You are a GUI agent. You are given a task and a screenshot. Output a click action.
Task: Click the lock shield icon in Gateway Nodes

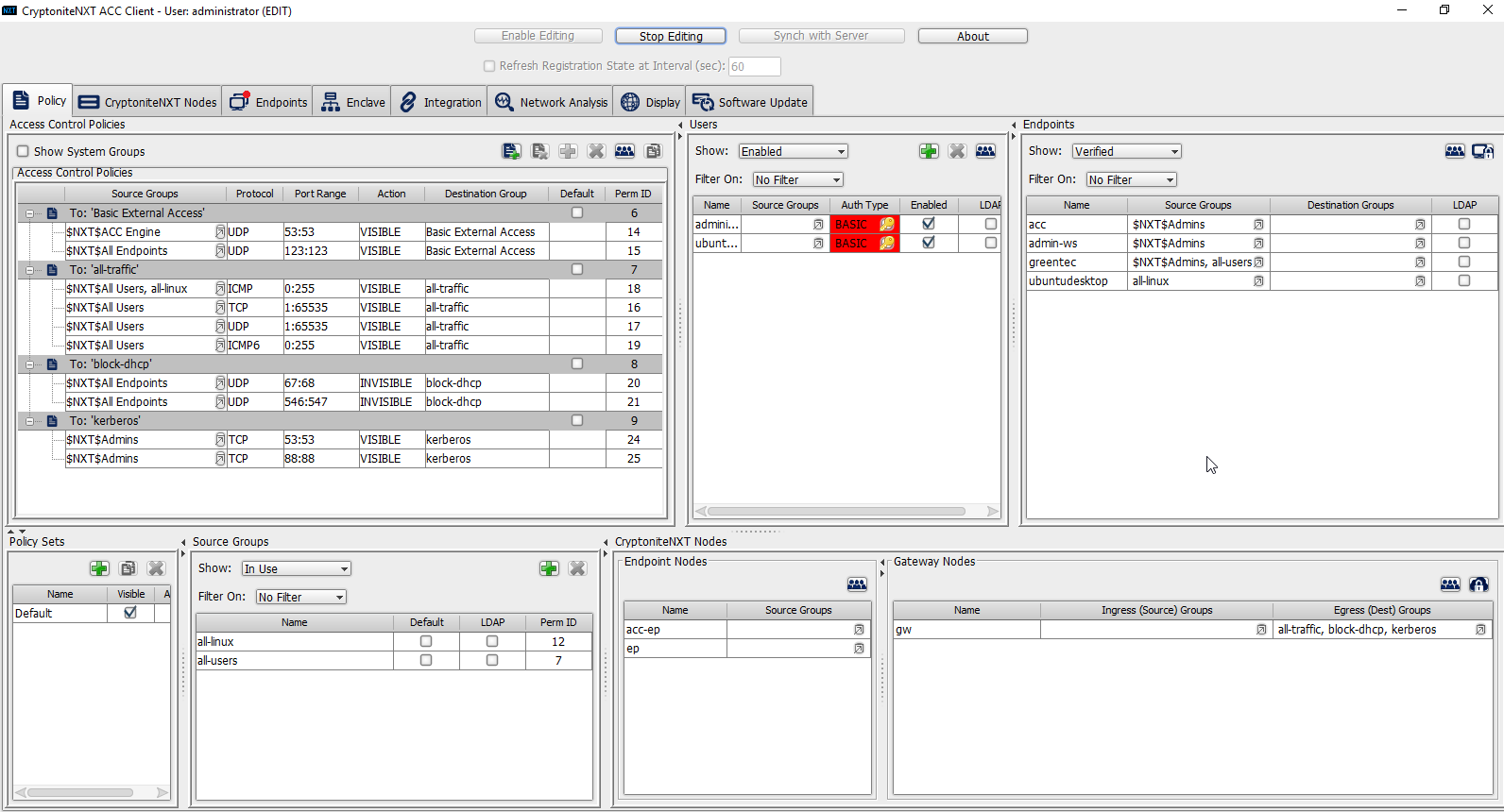coord(1478,584)
